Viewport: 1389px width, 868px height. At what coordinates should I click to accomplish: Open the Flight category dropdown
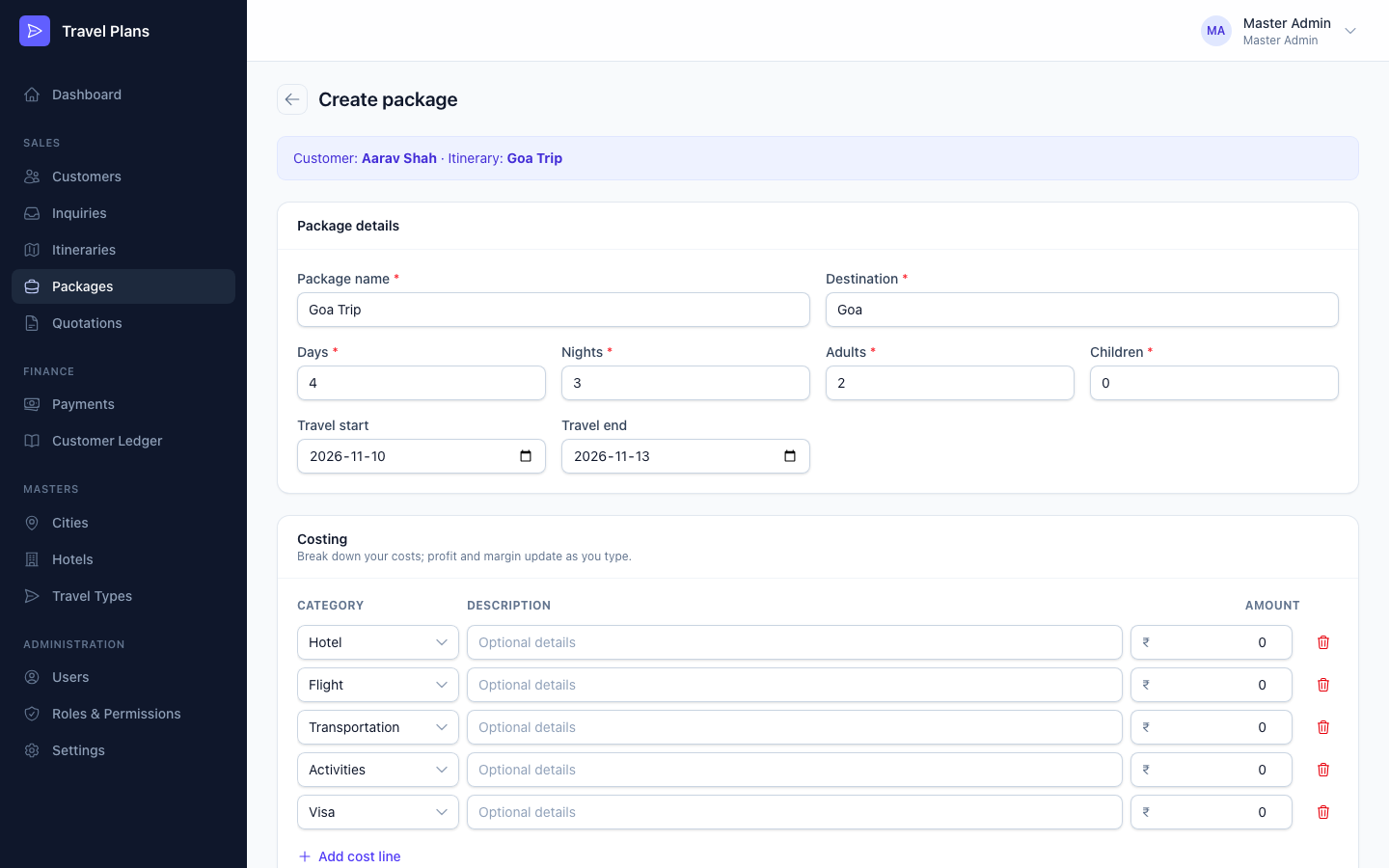click(378, 685)
